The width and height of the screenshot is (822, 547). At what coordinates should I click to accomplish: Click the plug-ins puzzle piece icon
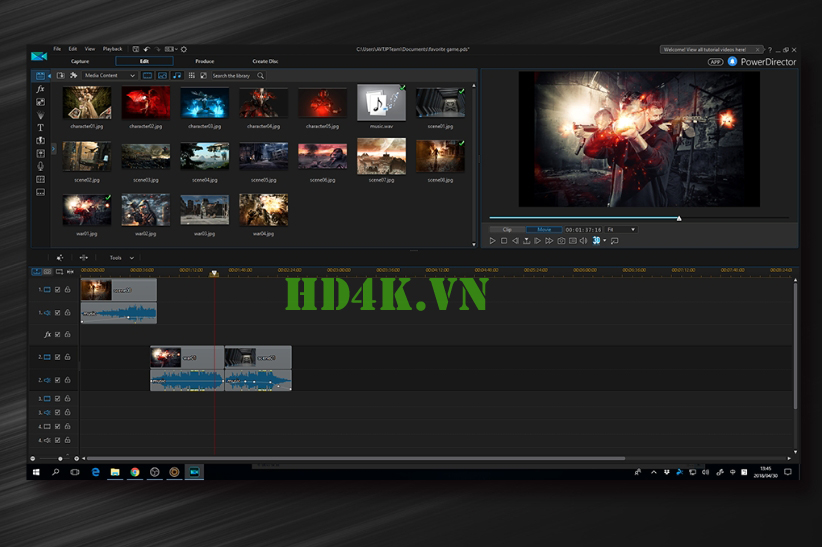coord(73,76)
